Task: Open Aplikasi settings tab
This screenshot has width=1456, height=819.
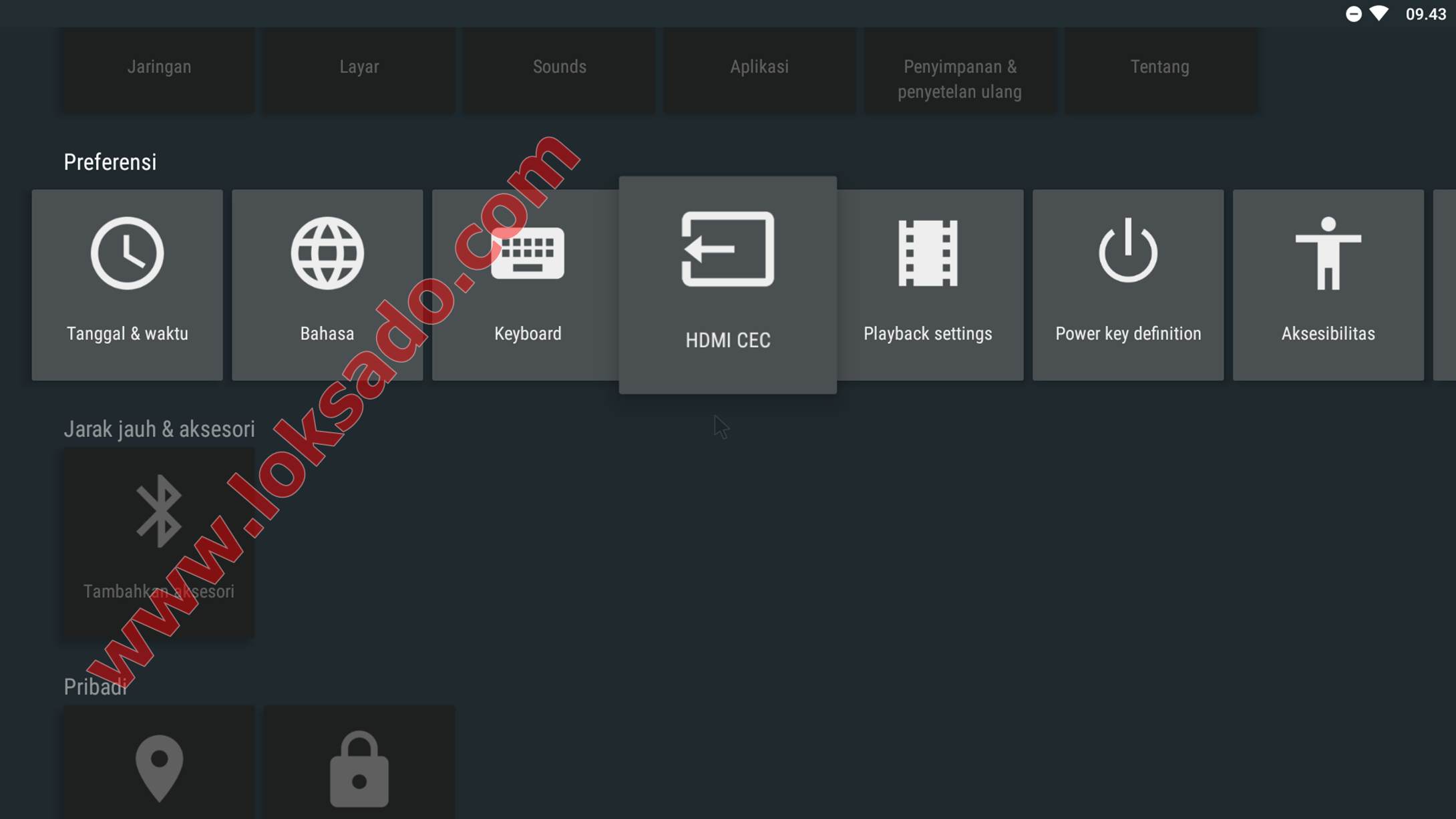Action: tap(760, 66)
